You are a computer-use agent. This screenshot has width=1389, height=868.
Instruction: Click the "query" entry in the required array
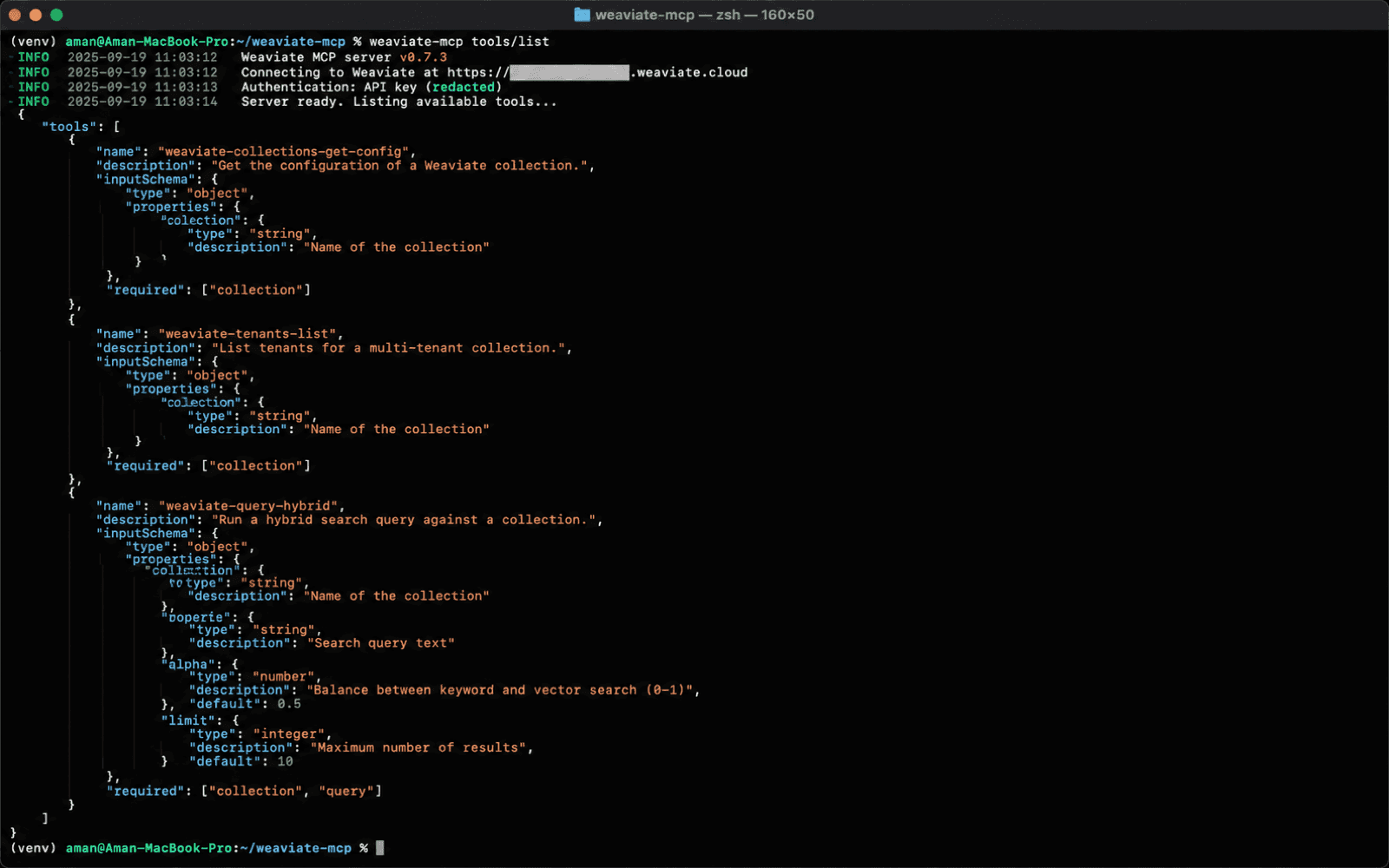tap(346, 792)
